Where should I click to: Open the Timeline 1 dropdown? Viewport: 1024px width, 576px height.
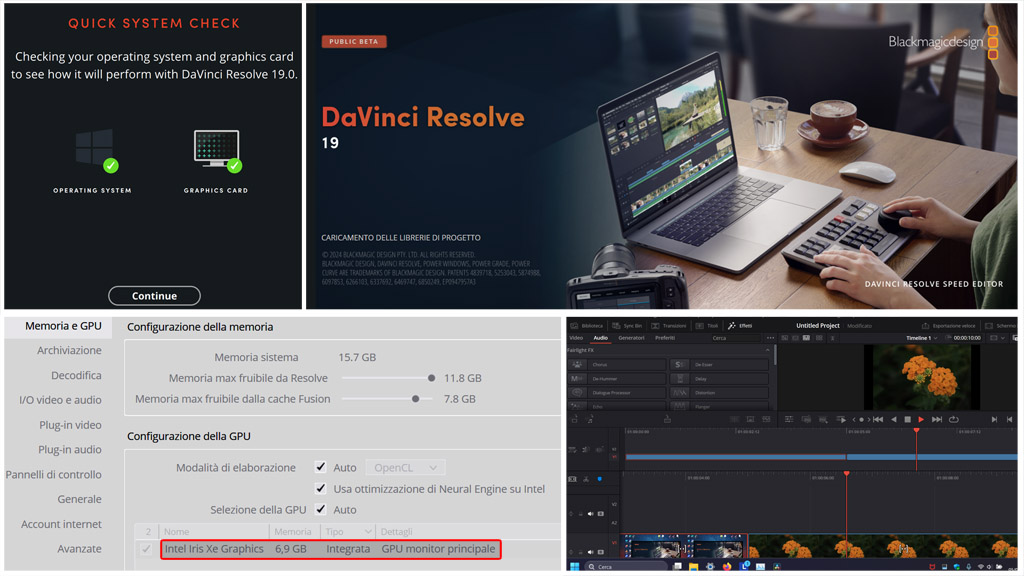tap(921, 338)
